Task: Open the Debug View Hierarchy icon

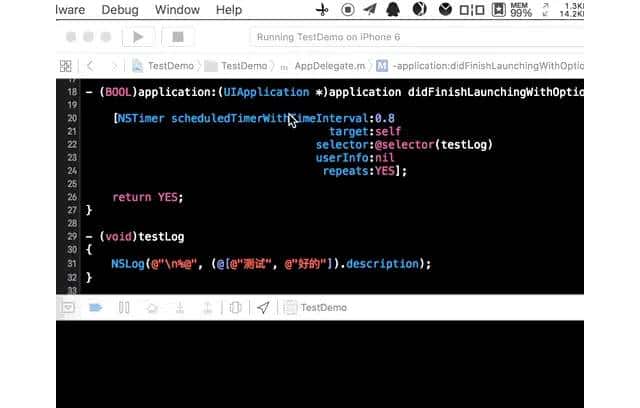Action: 236,308
